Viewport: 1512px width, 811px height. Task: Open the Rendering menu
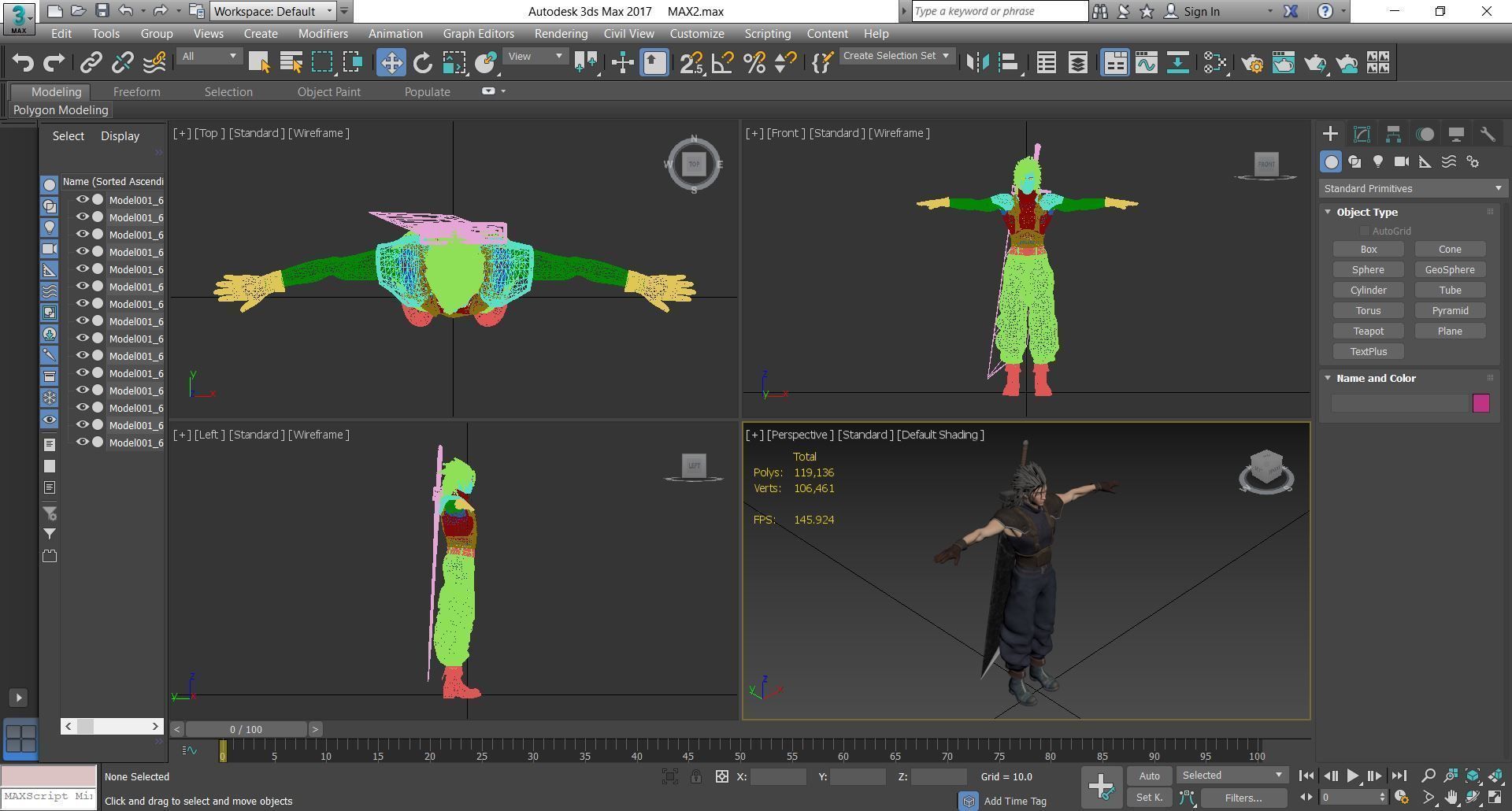561,34
